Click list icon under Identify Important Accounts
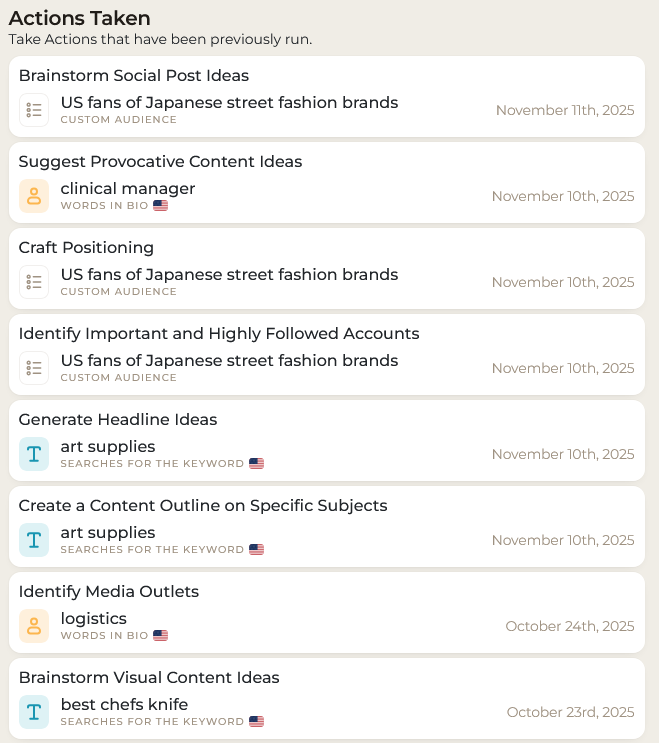Image resolution: width=659 pixels, height=743 pixels. tap(34, 368)
